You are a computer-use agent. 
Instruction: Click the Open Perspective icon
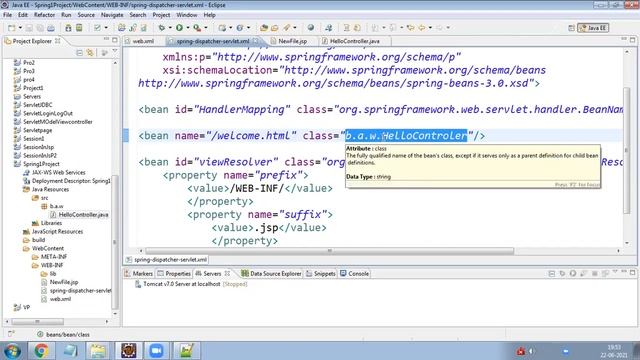571,28
